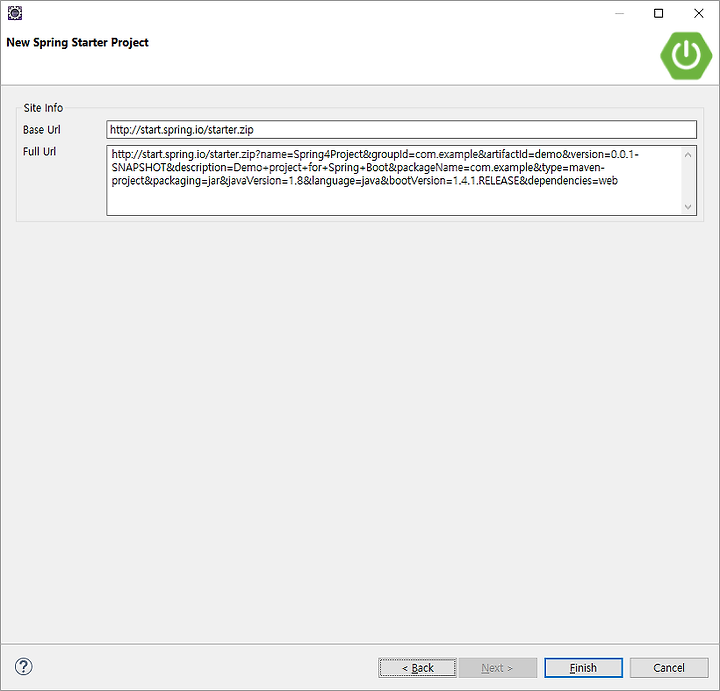Cancel the New Spring Starter Project dialog
The height and width of the screenshot is (691, 720).
[x=669, y=667]
